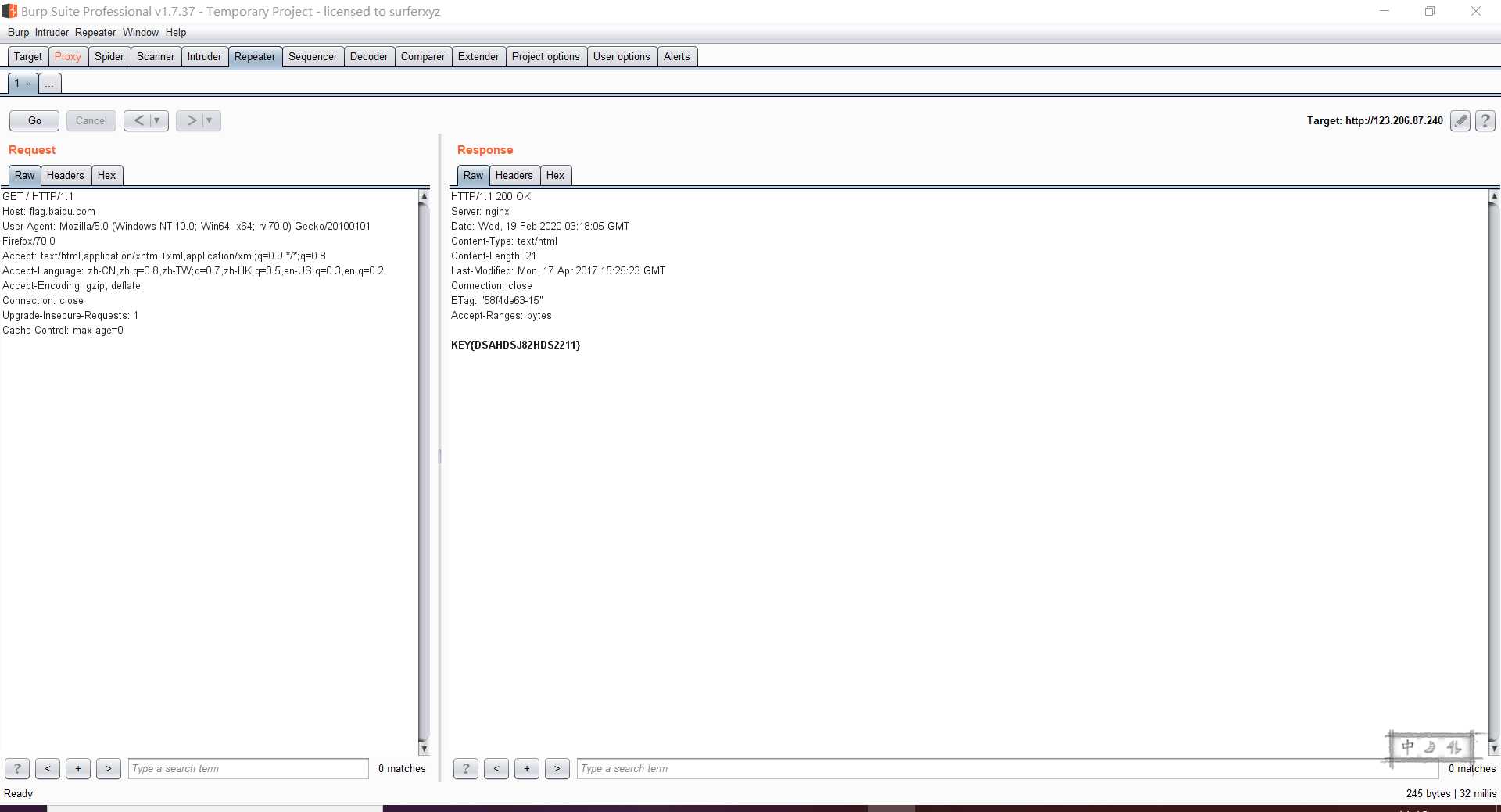Click the Server: nginx response header
The width and height of the screenshot is (1501, 812).
480,212
